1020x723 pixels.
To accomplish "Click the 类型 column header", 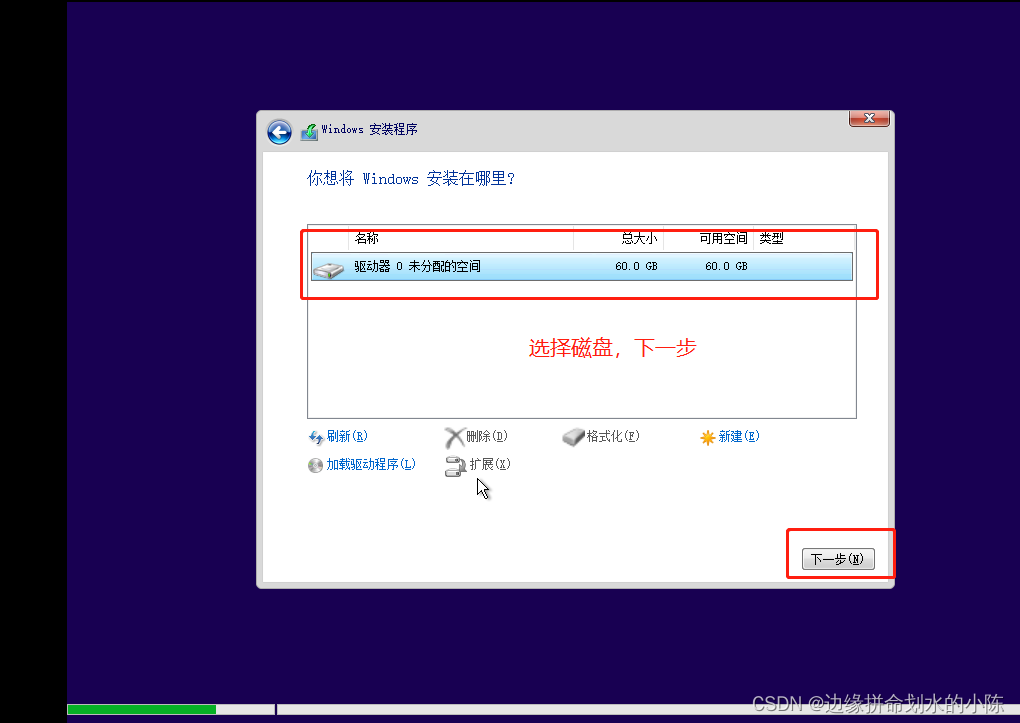I will point(772,238).
